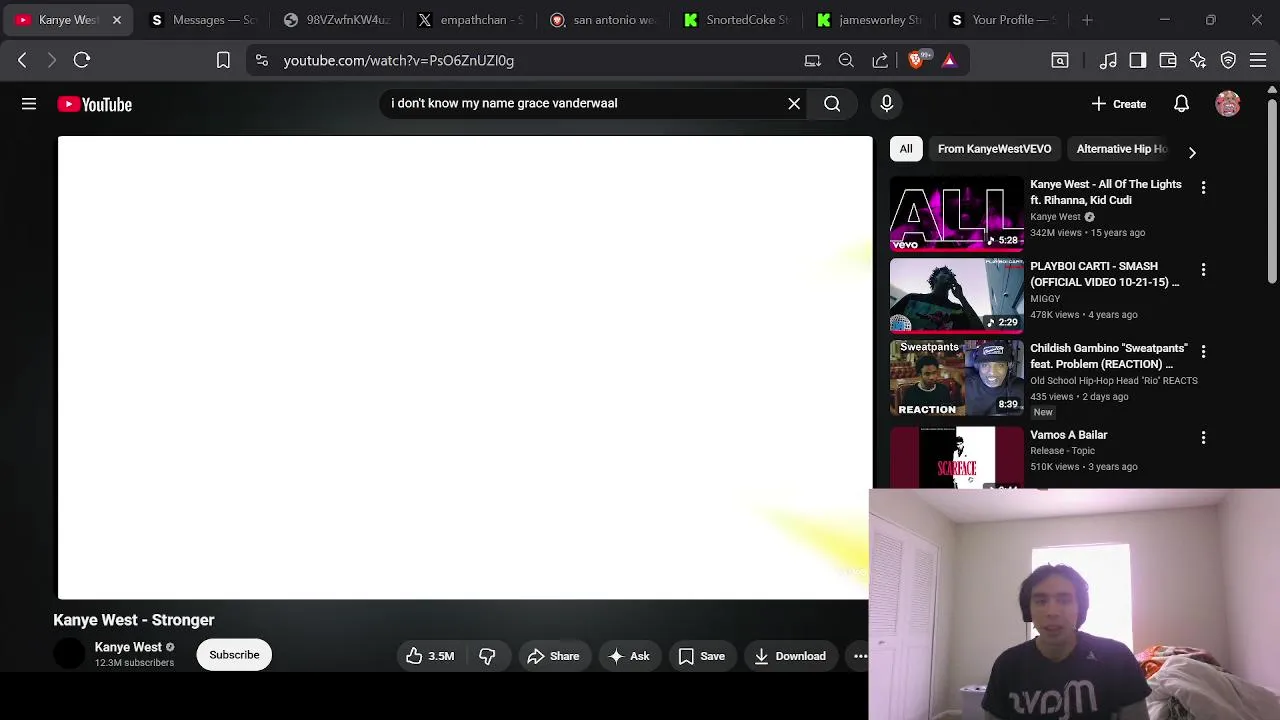
Task: Switch to the SnortedCoke tab
Action: coord(736,20)
